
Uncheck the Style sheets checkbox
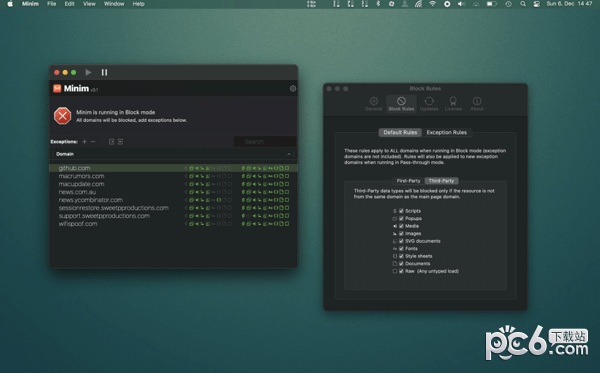pyautogui.click(x=401, y=256)
